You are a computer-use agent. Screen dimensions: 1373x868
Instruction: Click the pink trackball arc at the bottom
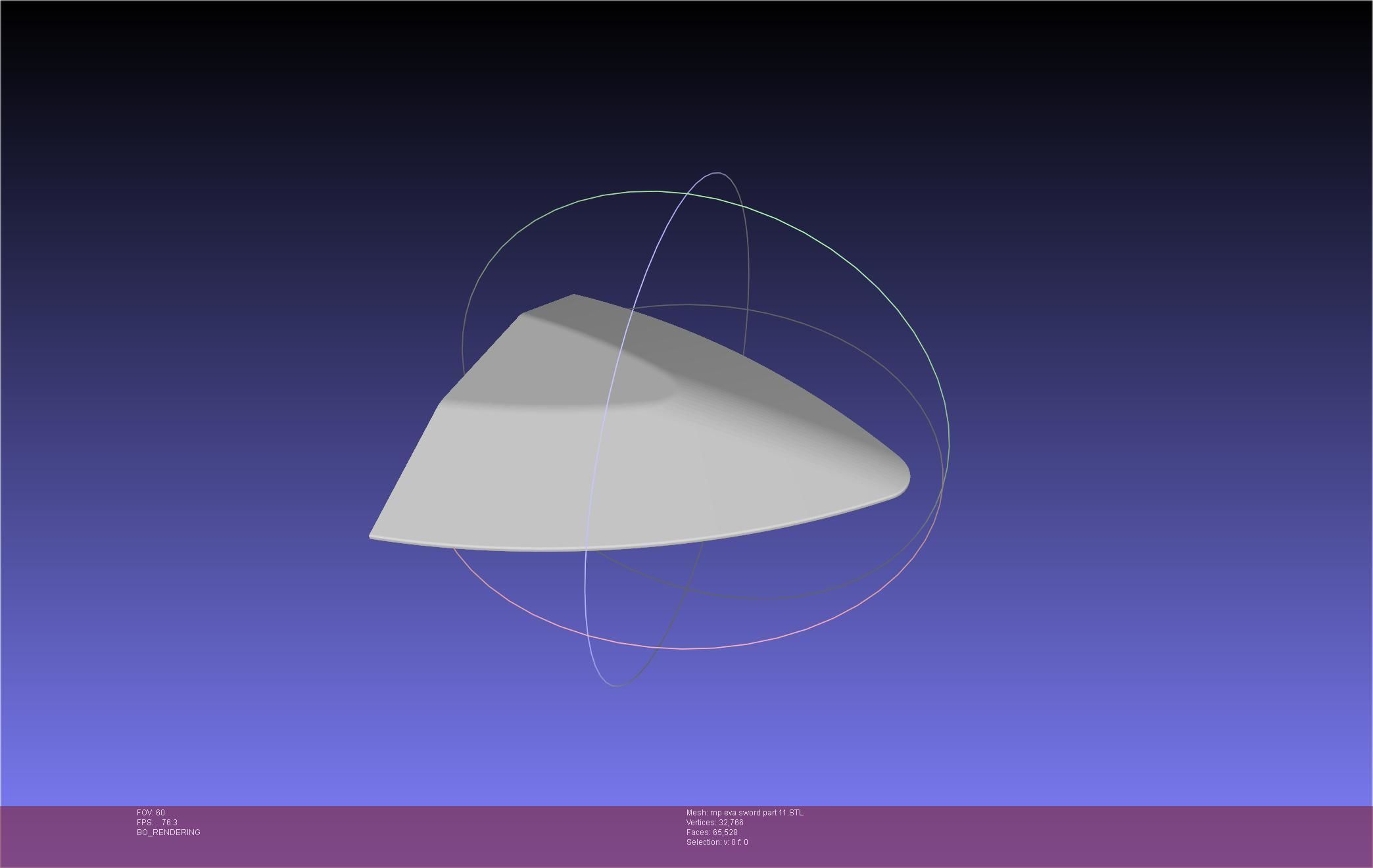point(684,648)
